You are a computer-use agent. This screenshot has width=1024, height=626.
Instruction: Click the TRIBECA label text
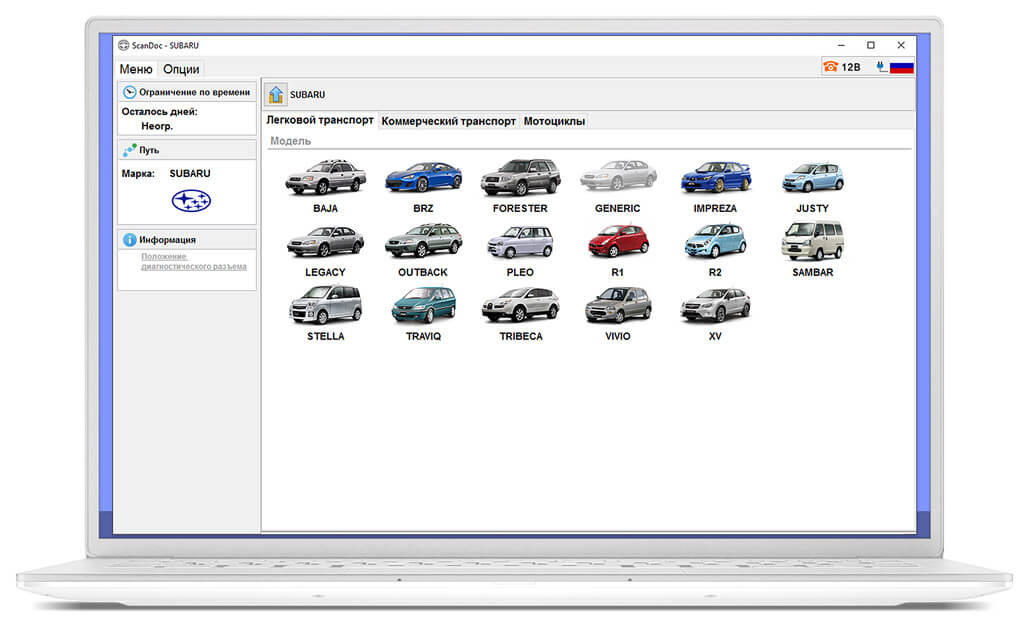pyautogui.click(x=520, y=336)
